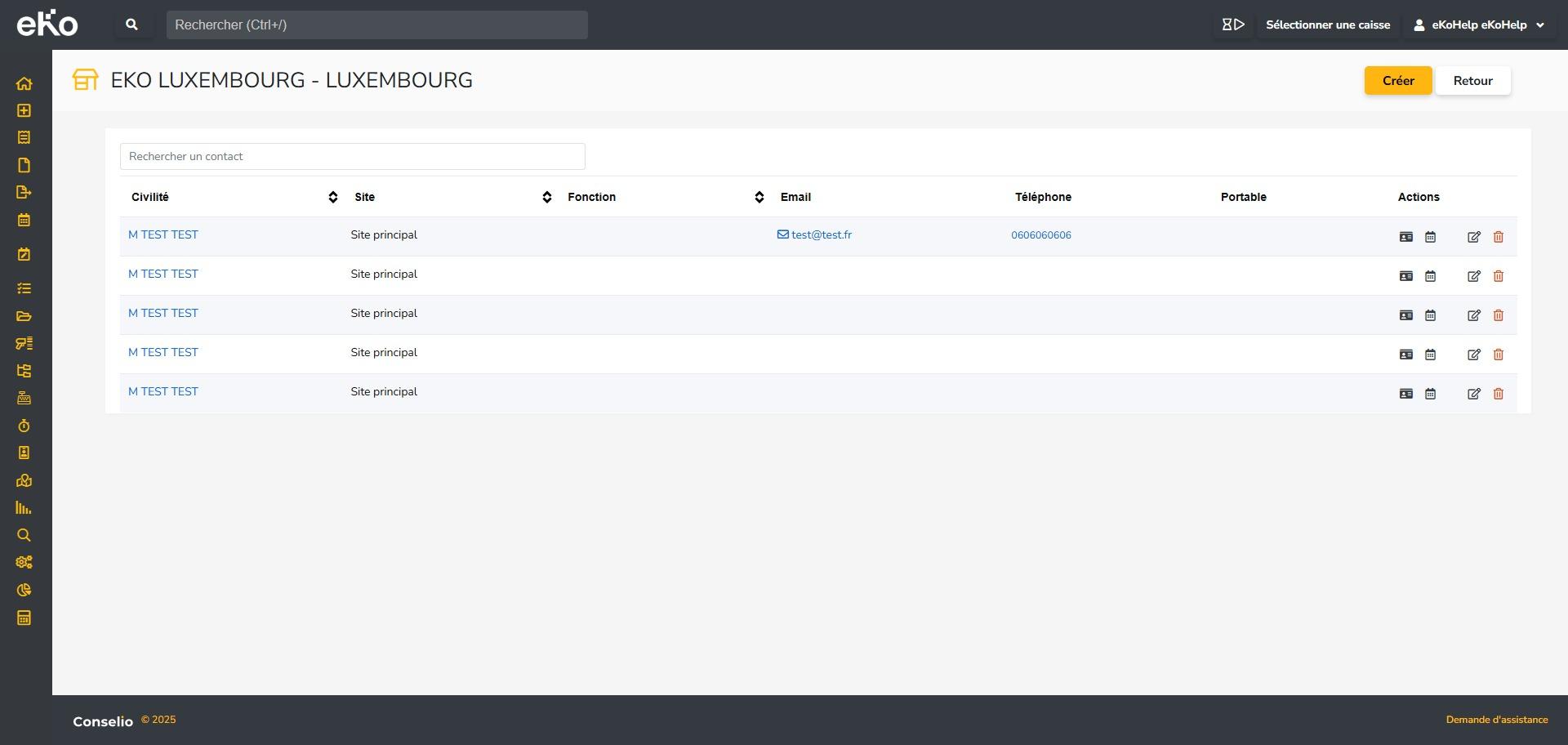Open the Sélectionner une caisse menu
The height and width of the screenshot is (745, 1568).
pyautogui.click(x=1327, y=25)
